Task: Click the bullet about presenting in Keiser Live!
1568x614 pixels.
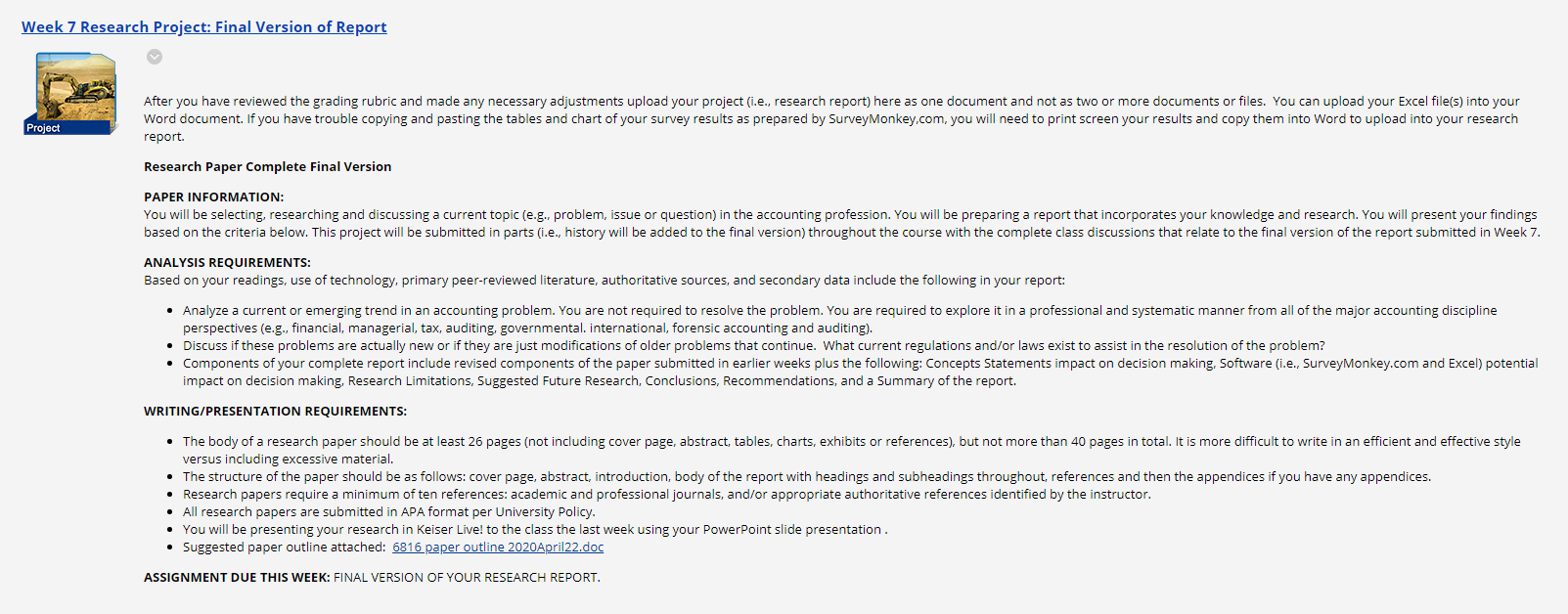Action: (x=535, y=530)
